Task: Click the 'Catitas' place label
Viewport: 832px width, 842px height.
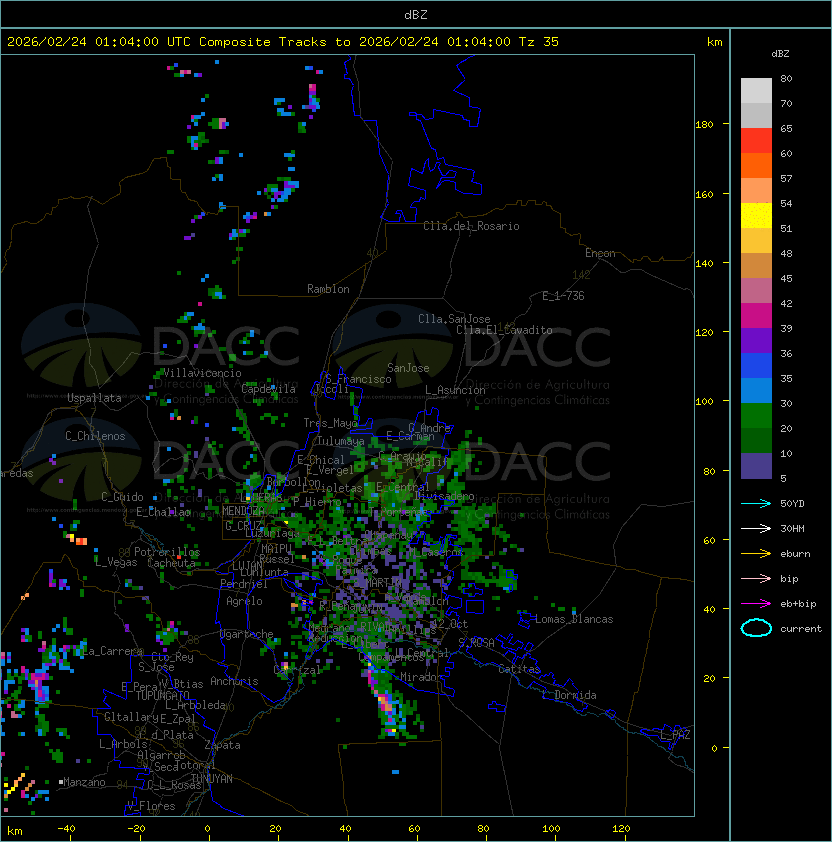Action: coord(519,669)
